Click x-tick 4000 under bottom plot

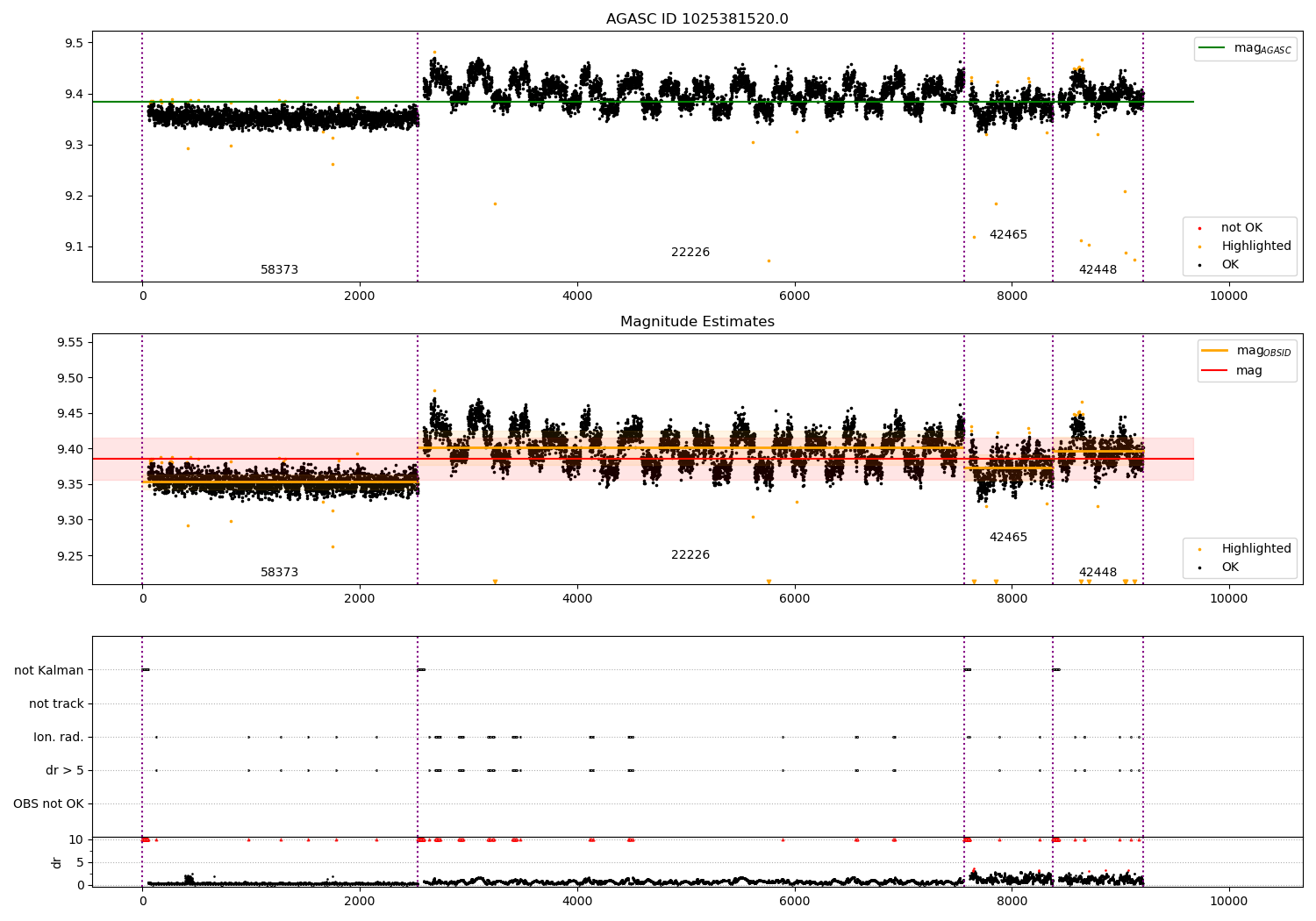pos(577,902)
